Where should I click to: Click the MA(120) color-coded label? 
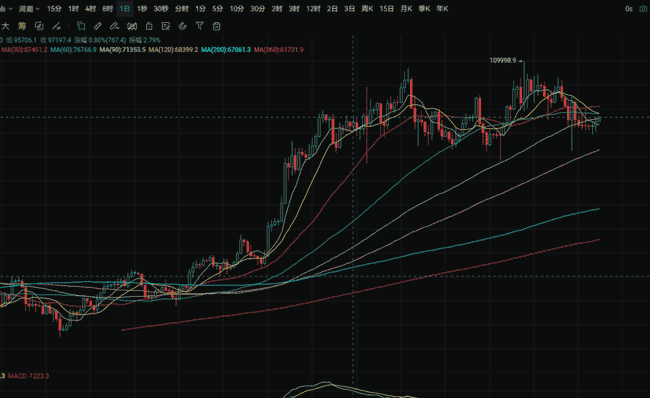point(173,50)
